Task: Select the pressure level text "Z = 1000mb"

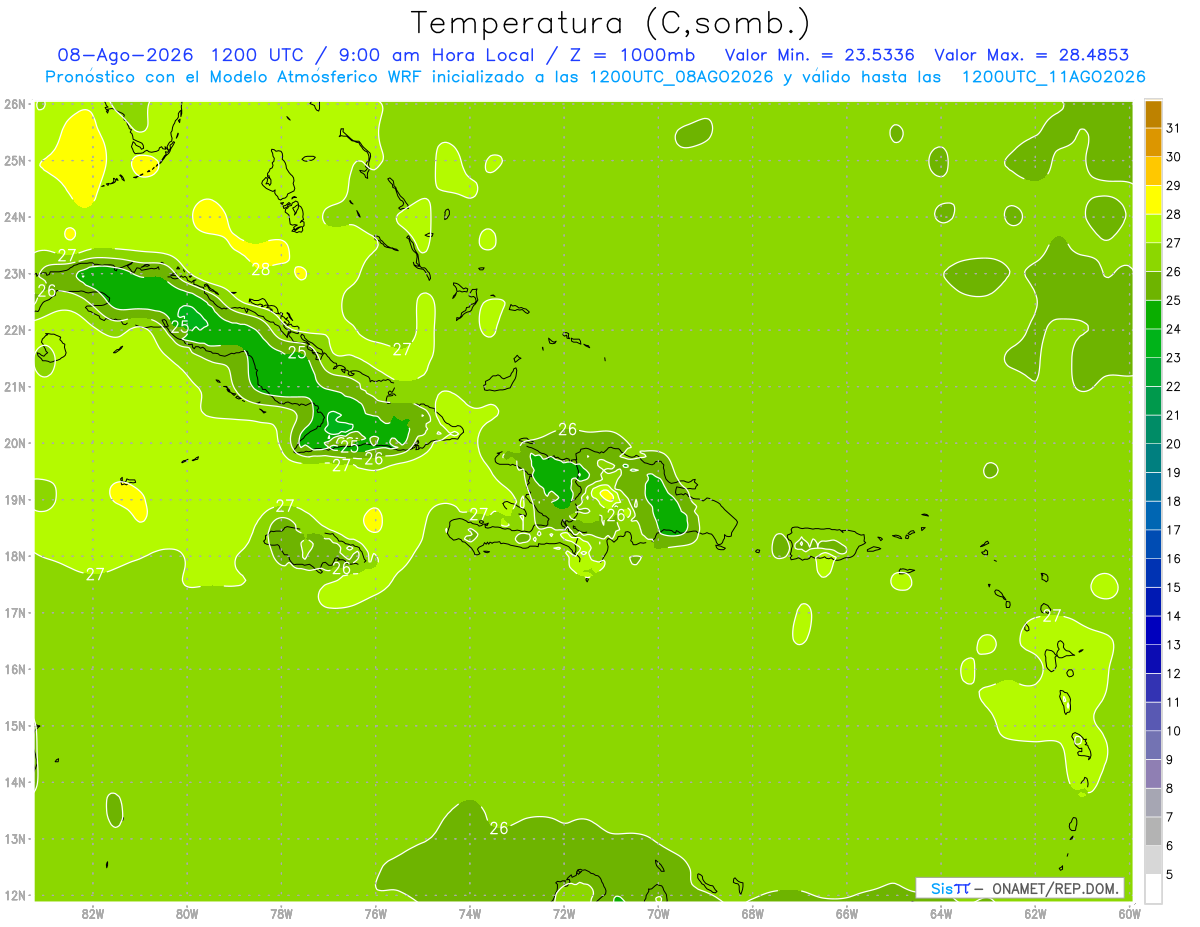Action: point(634,55)
